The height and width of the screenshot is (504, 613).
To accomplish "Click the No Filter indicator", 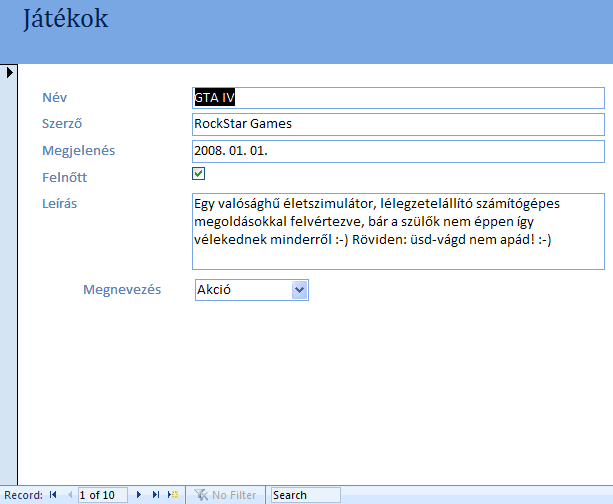I will pyautogui.click(x=225, y=495).
